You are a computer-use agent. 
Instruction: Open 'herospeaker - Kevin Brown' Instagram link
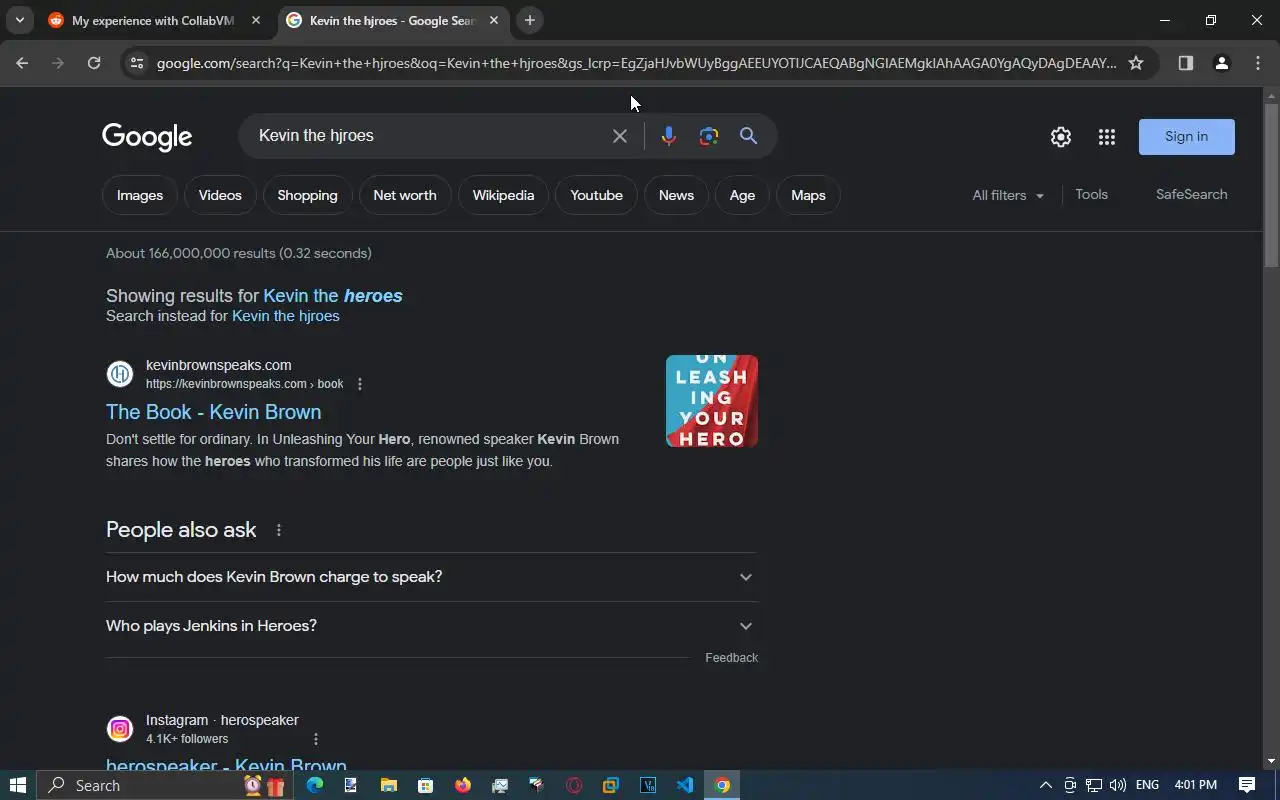(226, 765)
